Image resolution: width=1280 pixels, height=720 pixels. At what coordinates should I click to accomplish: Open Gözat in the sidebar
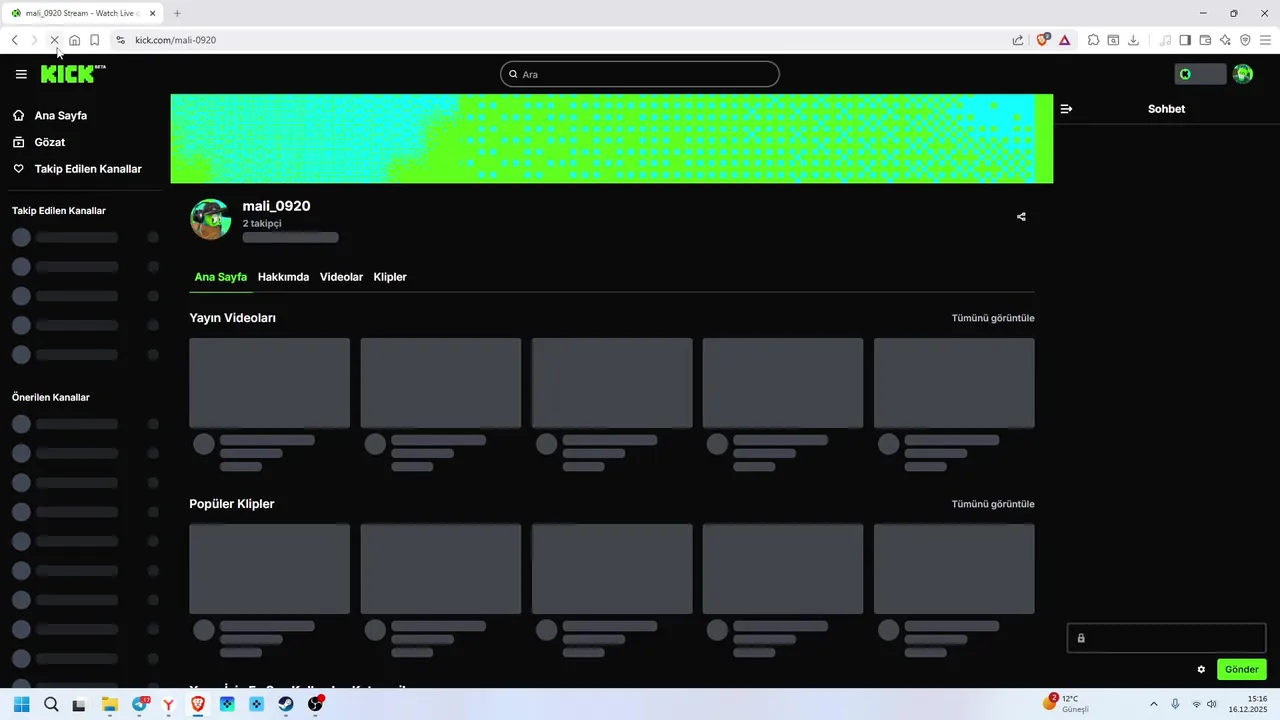point(49,142)
